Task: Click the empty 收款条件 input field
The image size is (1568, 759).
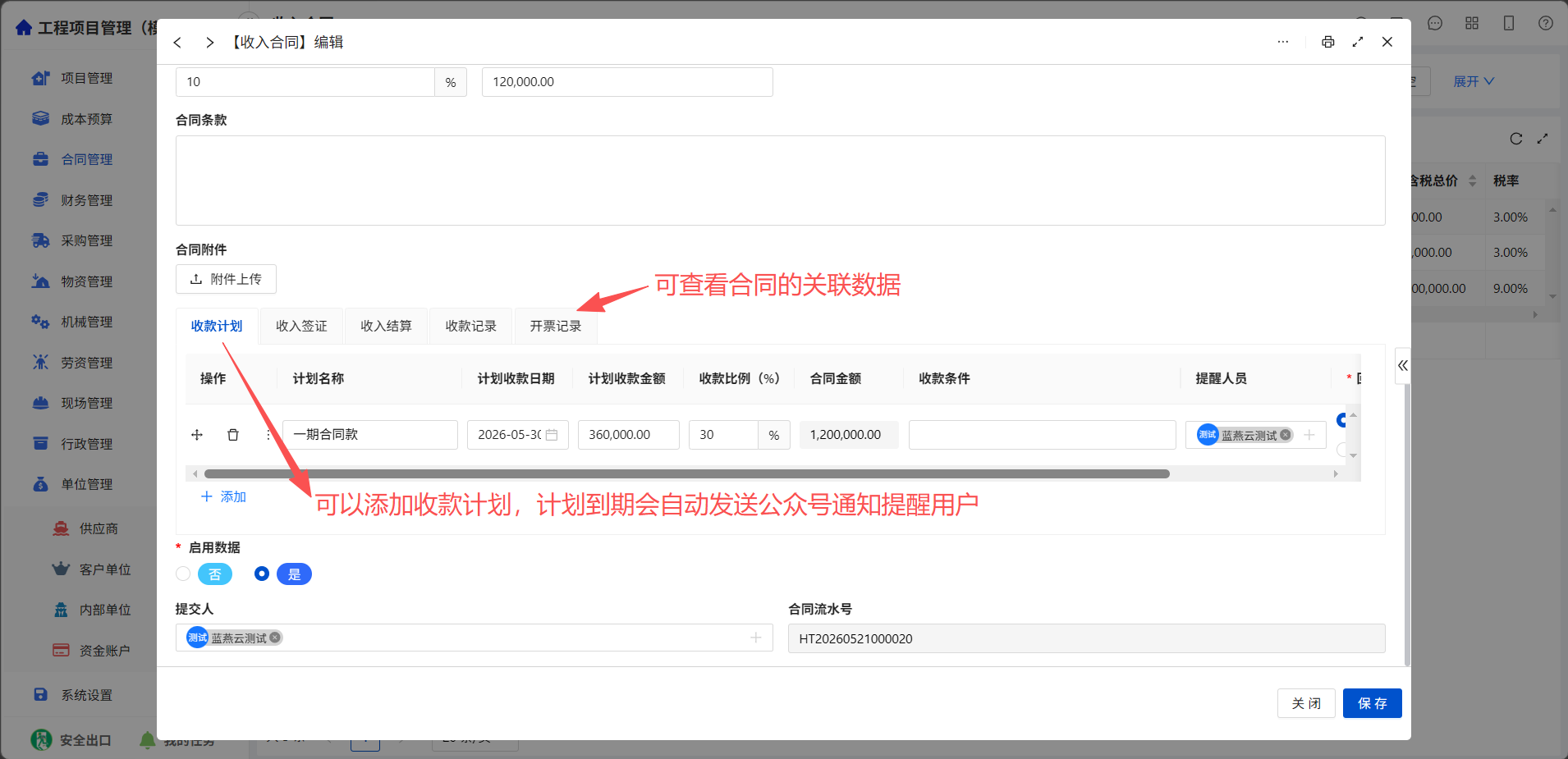Action: pyautogui.click(x=1043, y=435)
